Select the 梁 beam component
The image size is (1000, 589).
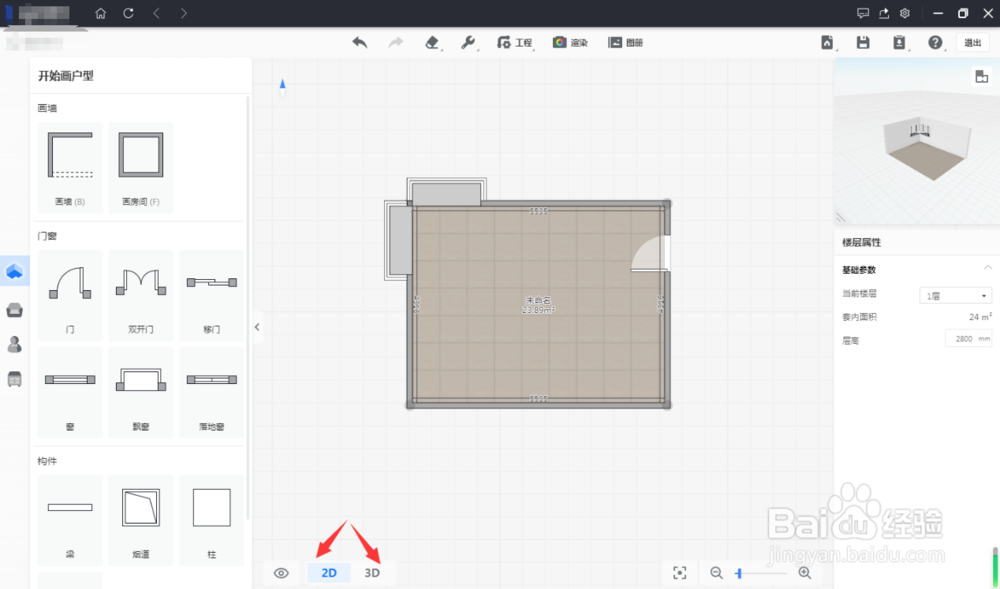pos(70,521)
